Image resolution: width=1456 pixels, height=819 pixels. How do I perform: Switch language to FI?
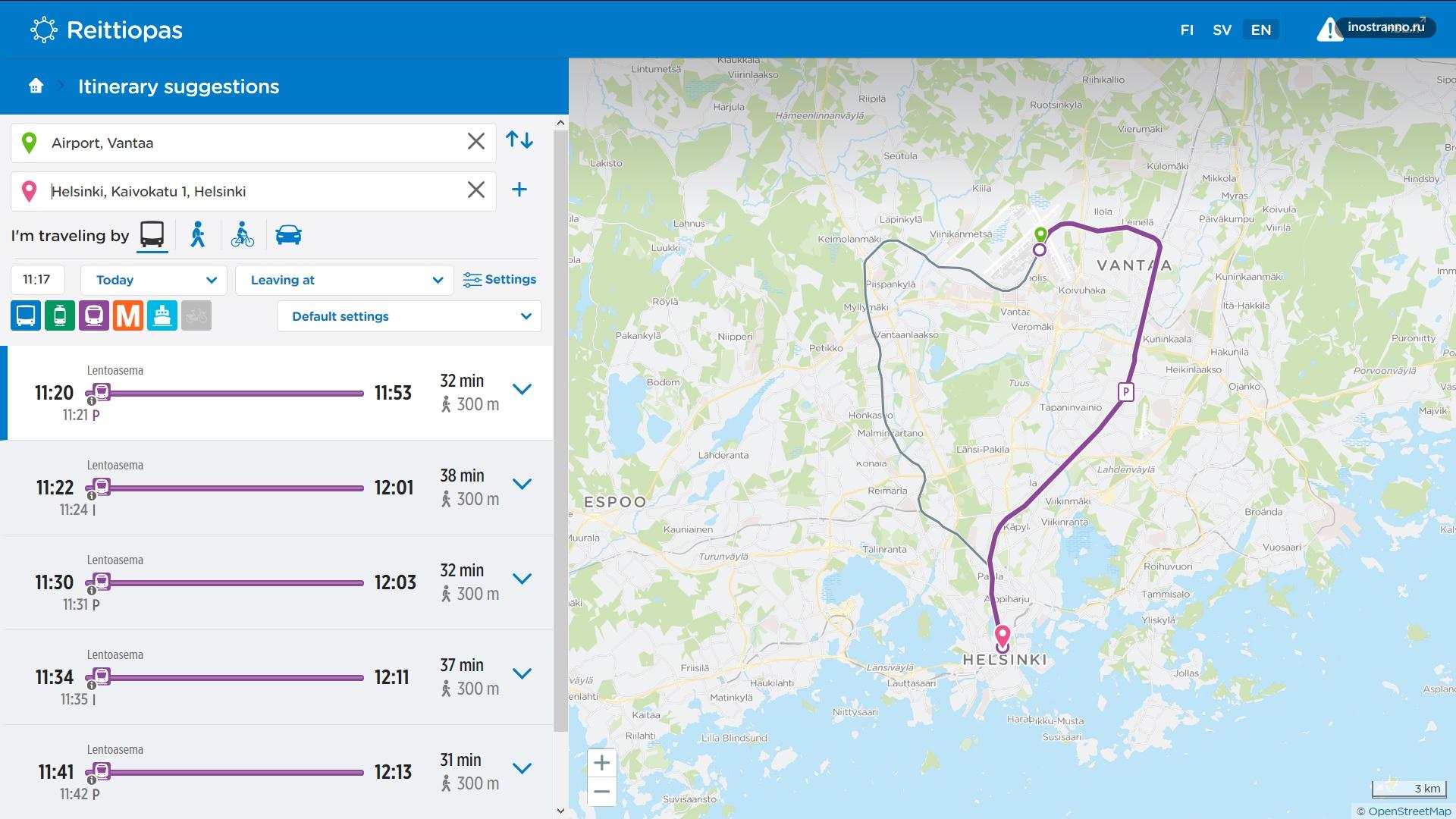click(1187, 30)
